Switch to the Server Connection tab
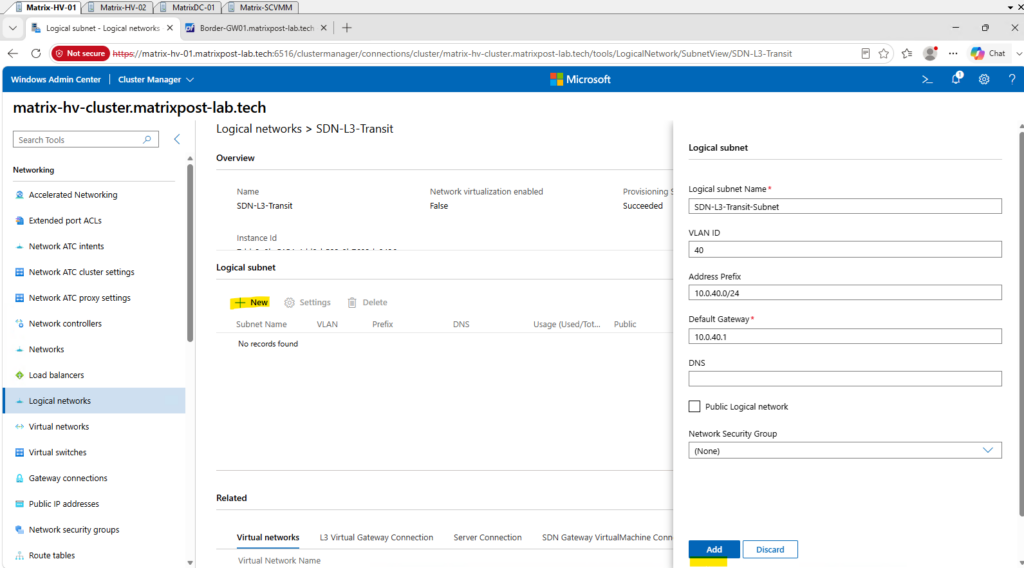This screenshot has width=1024, height=568. point(487,537)
